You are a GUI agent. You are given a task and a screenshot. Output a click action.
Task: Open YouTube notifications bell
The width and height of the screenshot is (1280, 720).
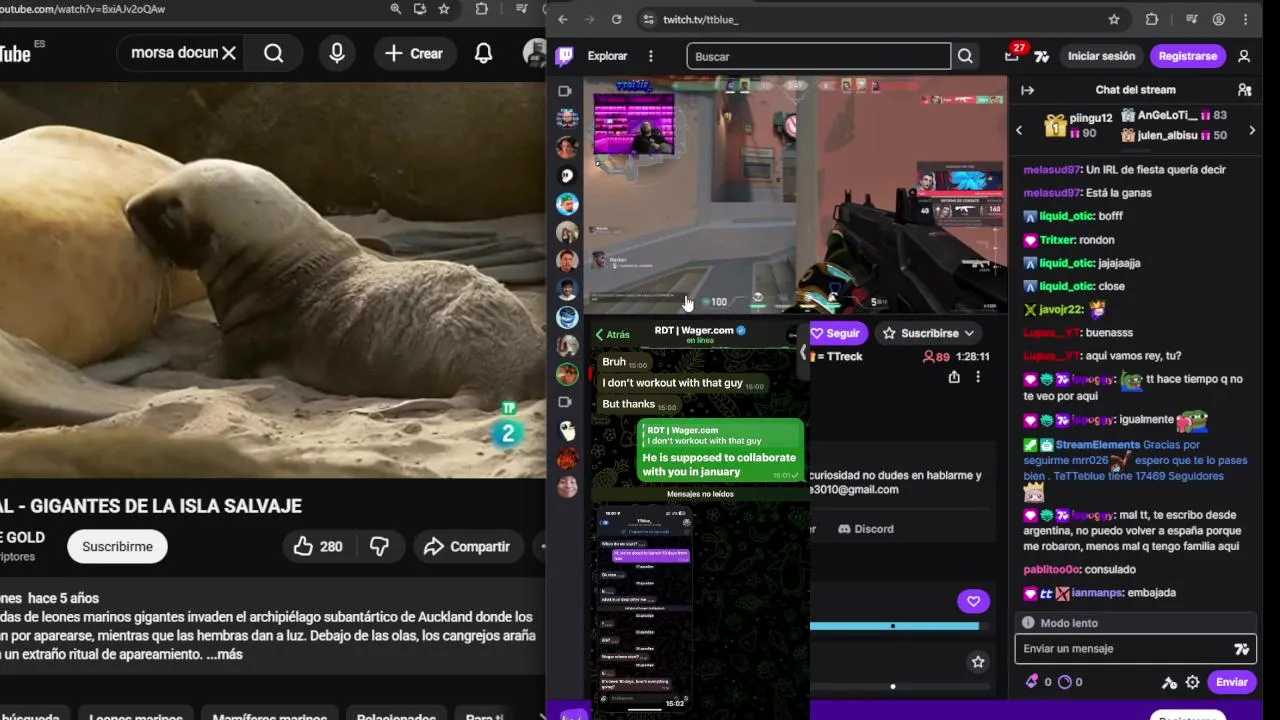(483, 53)
